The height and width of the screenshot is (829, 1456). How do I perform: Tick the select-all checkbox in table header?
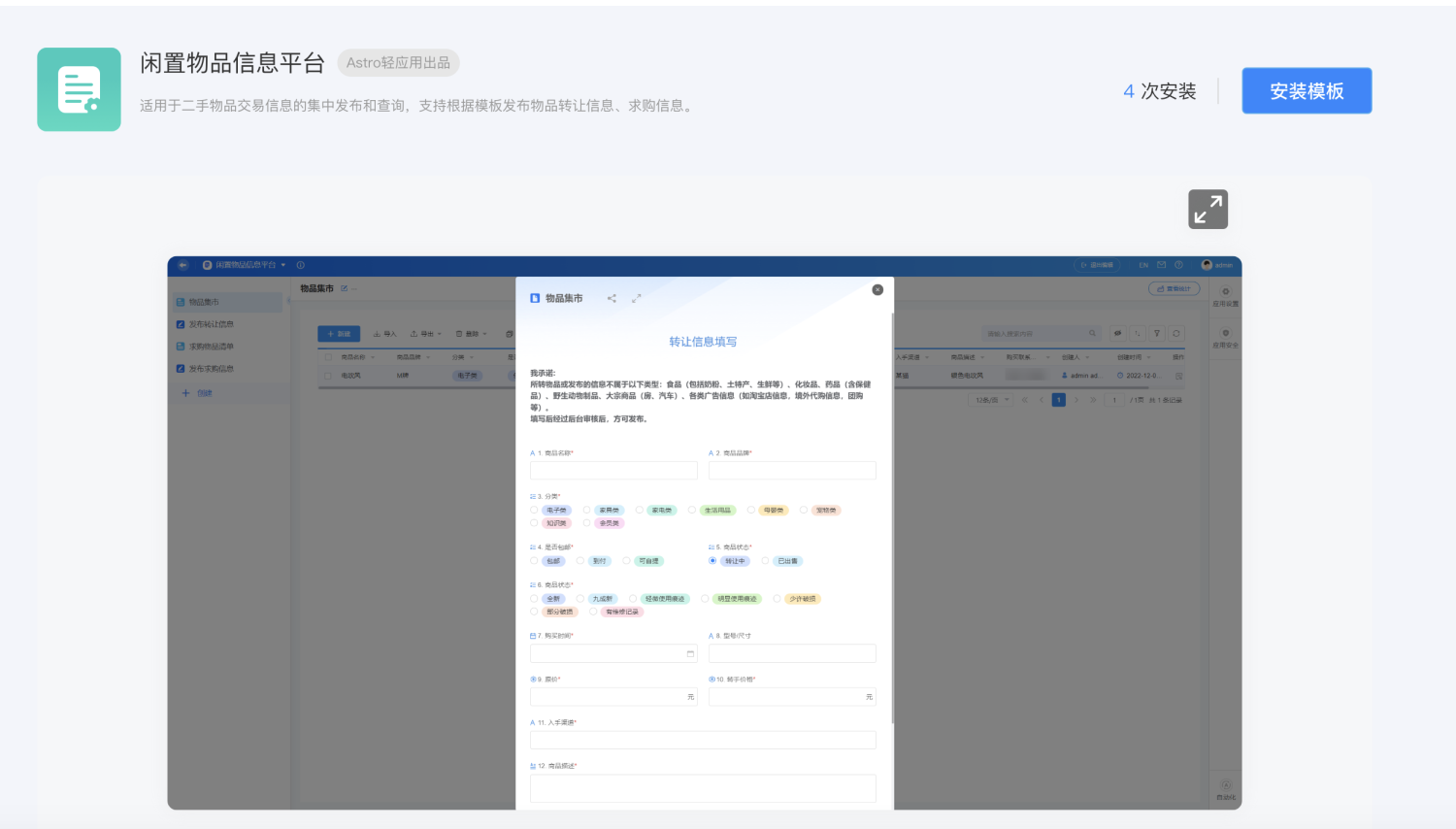(x=328, y=357)
